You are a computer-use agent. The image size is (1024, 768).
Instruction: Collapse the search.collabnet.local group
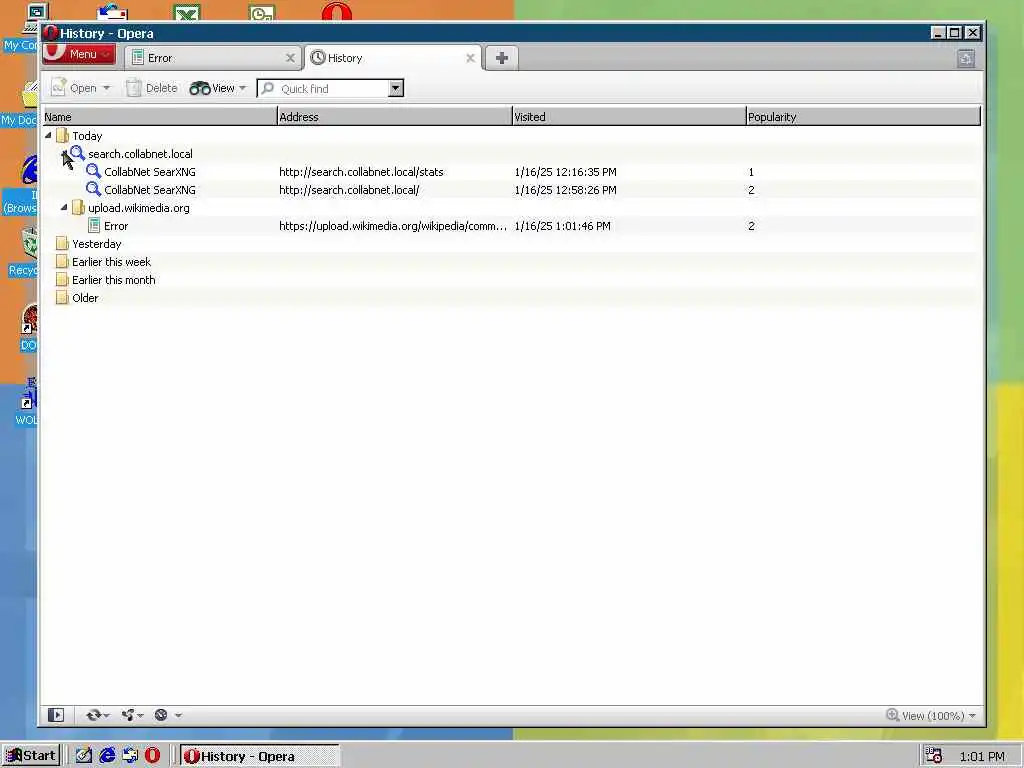pyautogui.click(x=65, y=153)
